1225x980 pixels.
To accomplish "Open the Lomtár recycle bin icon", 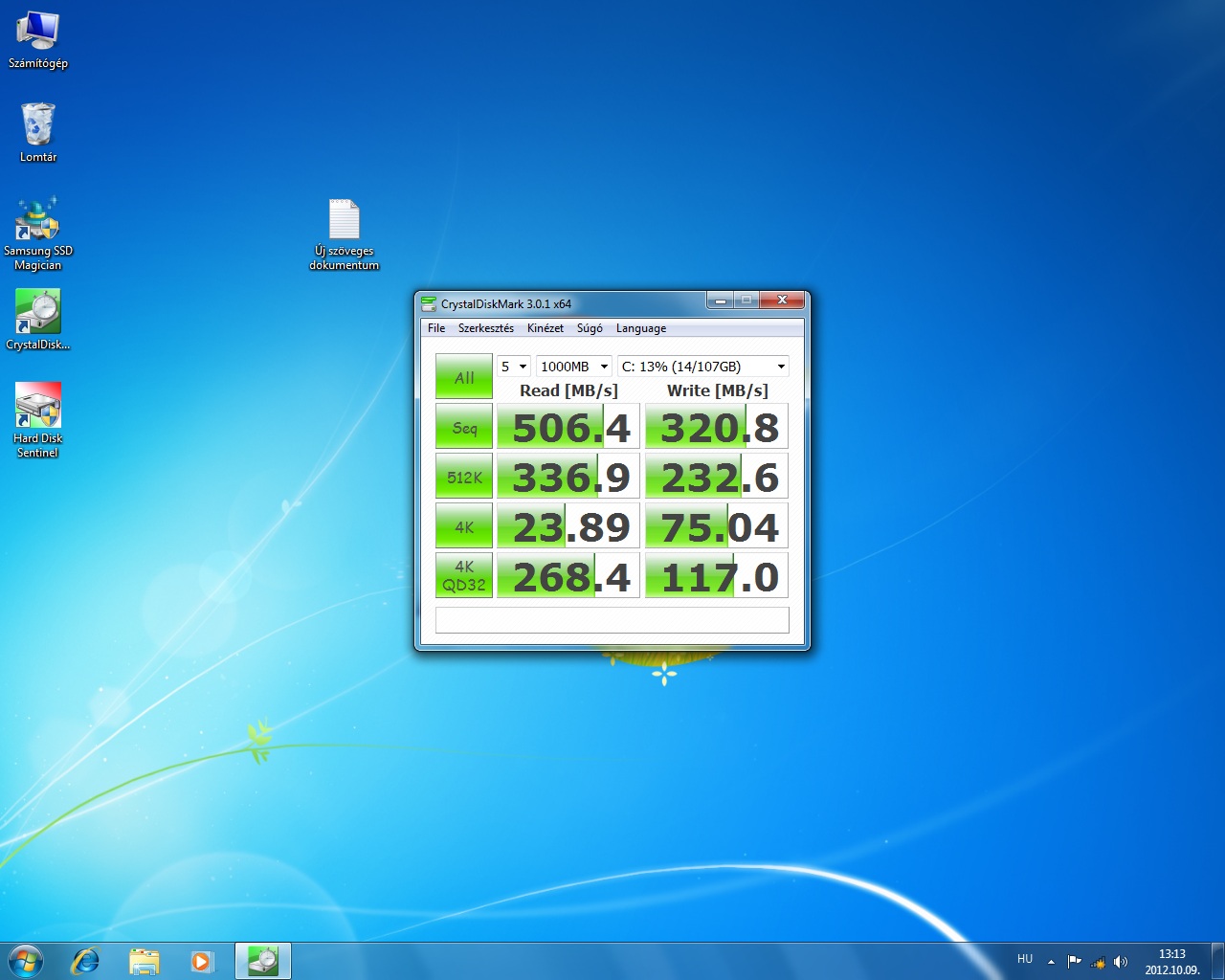I will pos(38,132).
